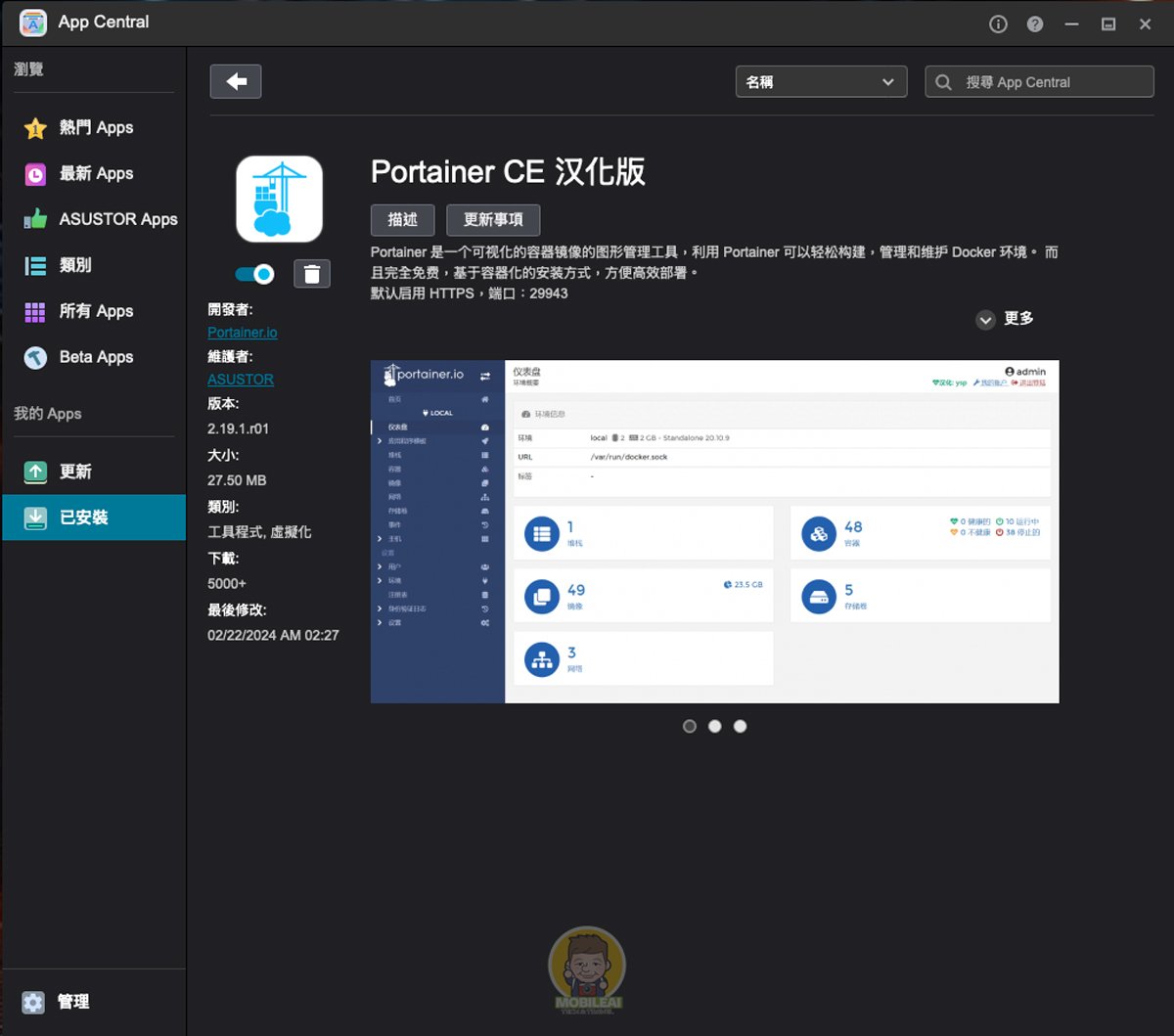This screenshot has width=1174, height=1036.
Task: Click last modified date 02/22/2024 AM 02:27
Action: coord(273,636)
